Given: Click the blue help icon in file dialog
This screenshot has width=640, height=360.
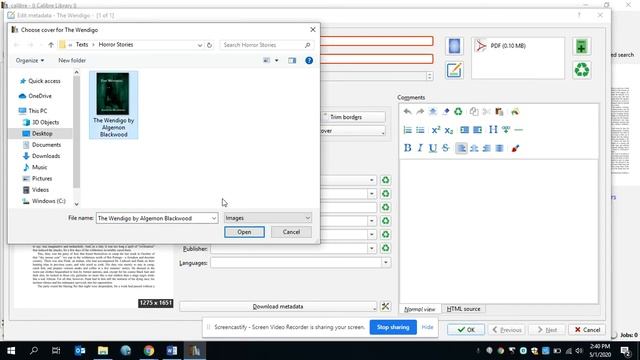Looking at the screenshot, I should coord(309,60).
